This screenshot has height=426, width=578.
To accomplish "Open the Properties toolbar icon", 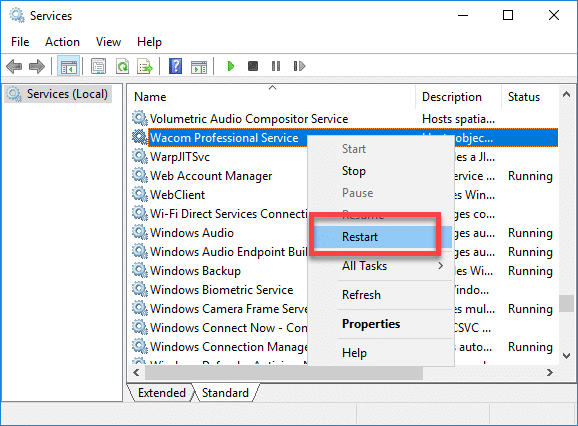I will click(x=98, y=66).
